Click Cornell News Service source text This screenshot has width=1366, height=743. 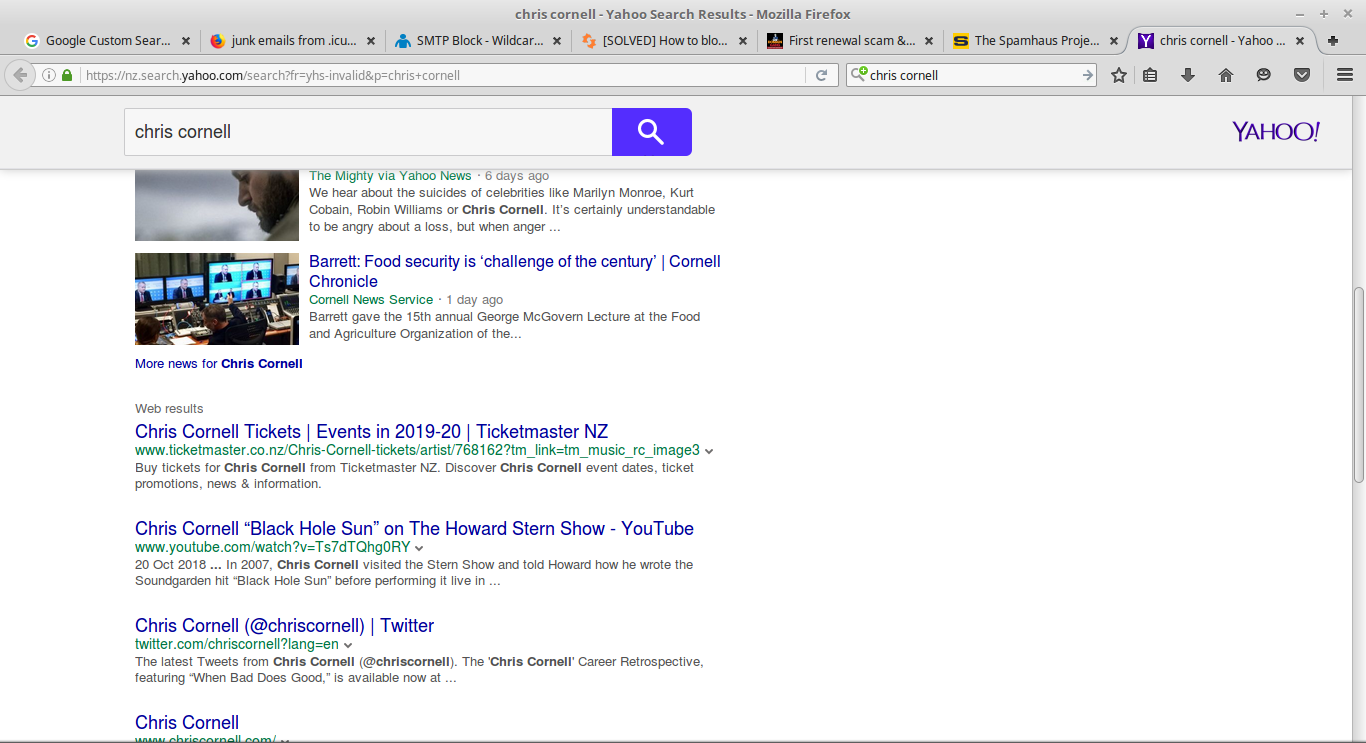[371, 300]
